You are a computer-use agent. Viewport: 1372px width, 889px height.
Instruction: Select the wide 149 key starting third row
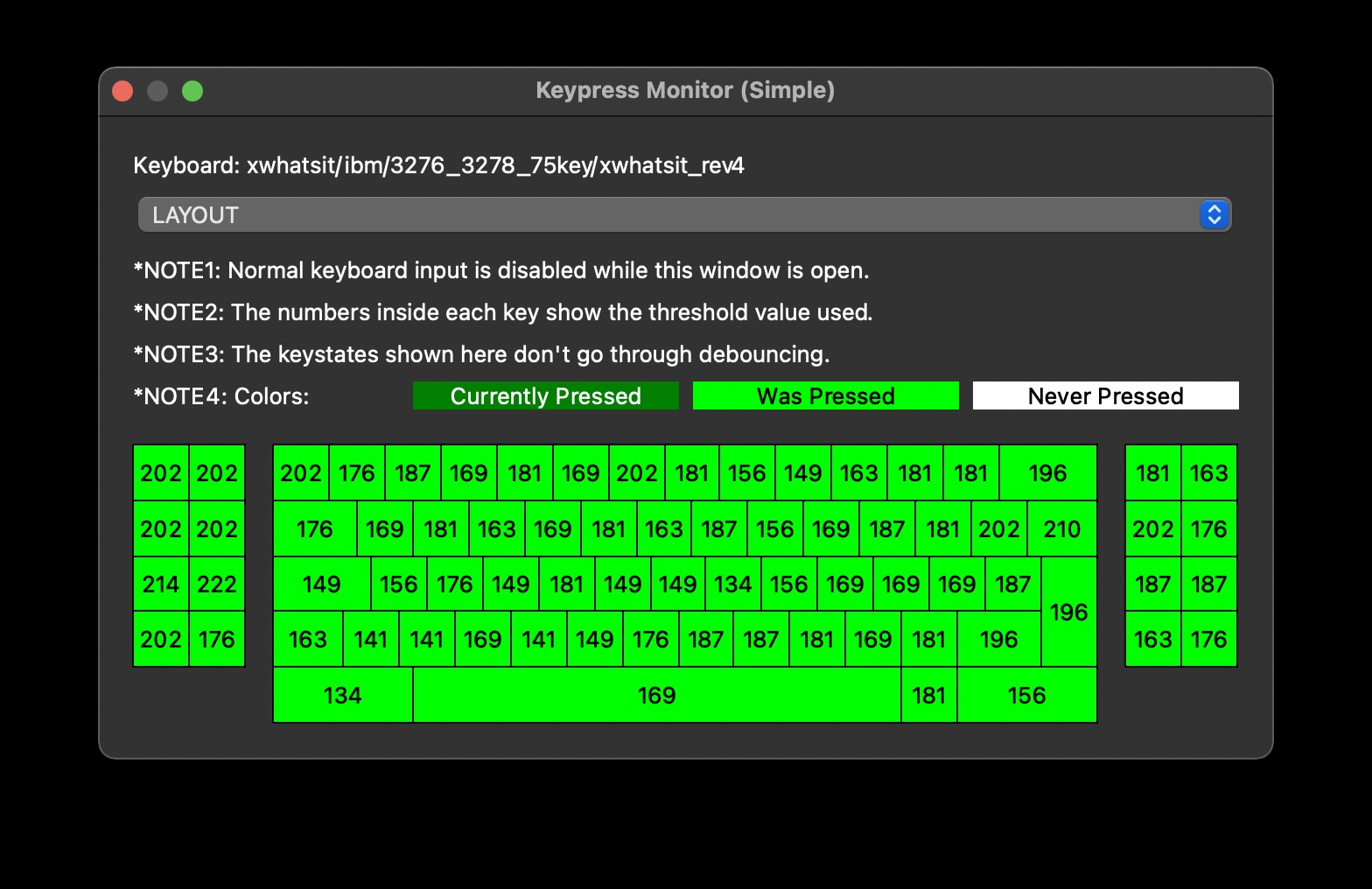pos(321,584)
